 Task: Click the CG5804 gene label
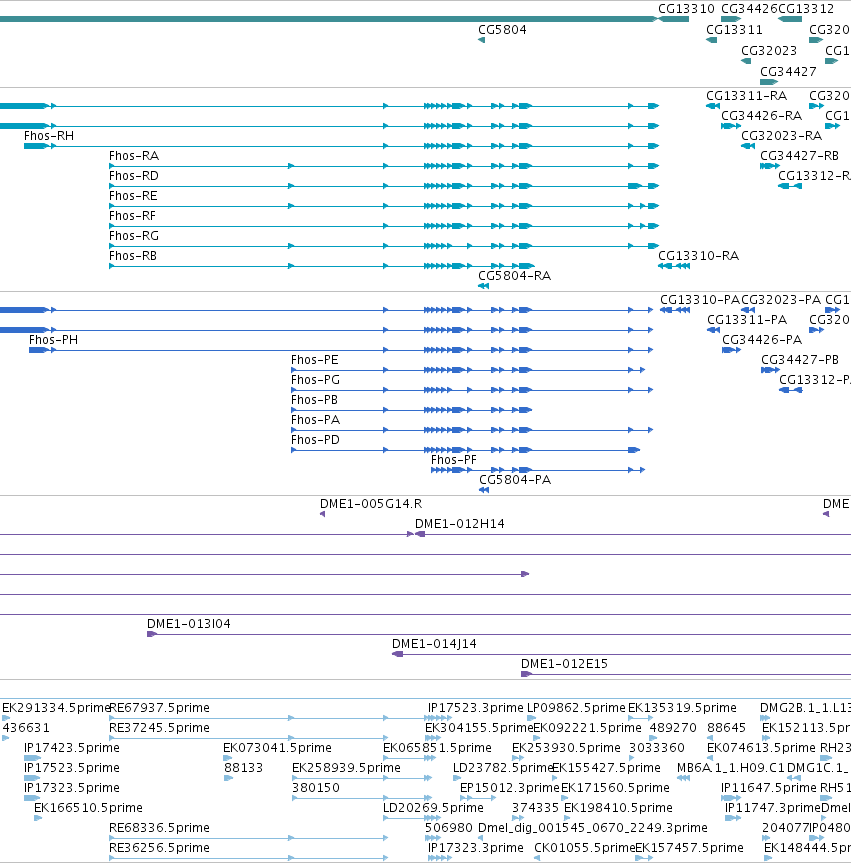[502, 30]
